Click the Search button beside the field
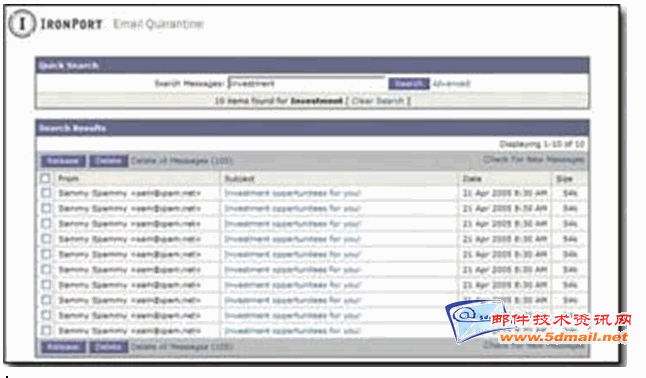Screen dimensions: 646x378 pos(409,84)
